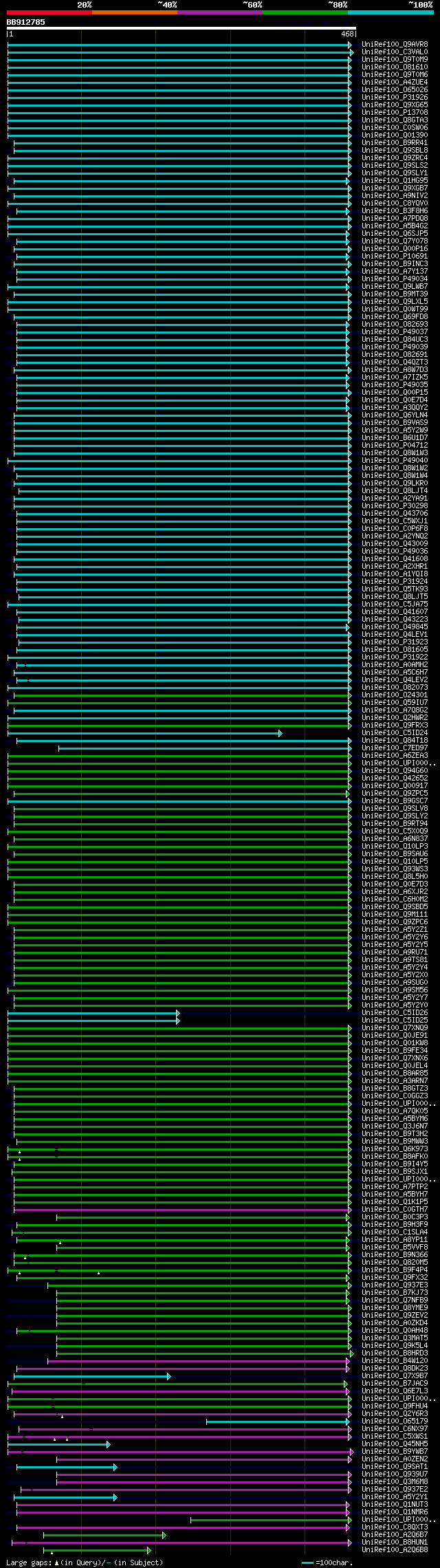Select label UniRef100_C7ED97

tap(395, 748)
